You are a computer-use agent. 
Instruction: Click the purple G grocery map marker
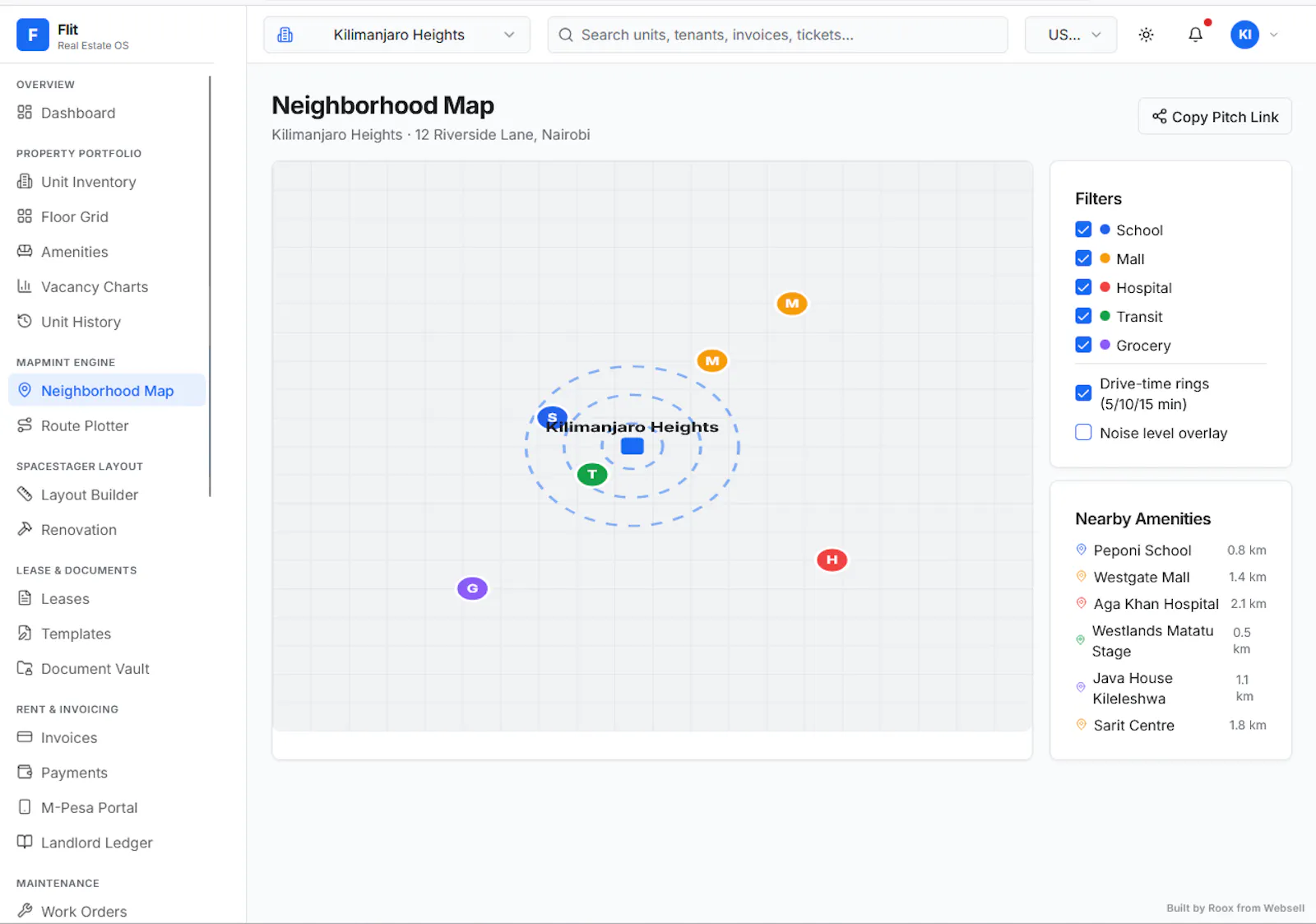pyautogui.click(x=472, y=588)
